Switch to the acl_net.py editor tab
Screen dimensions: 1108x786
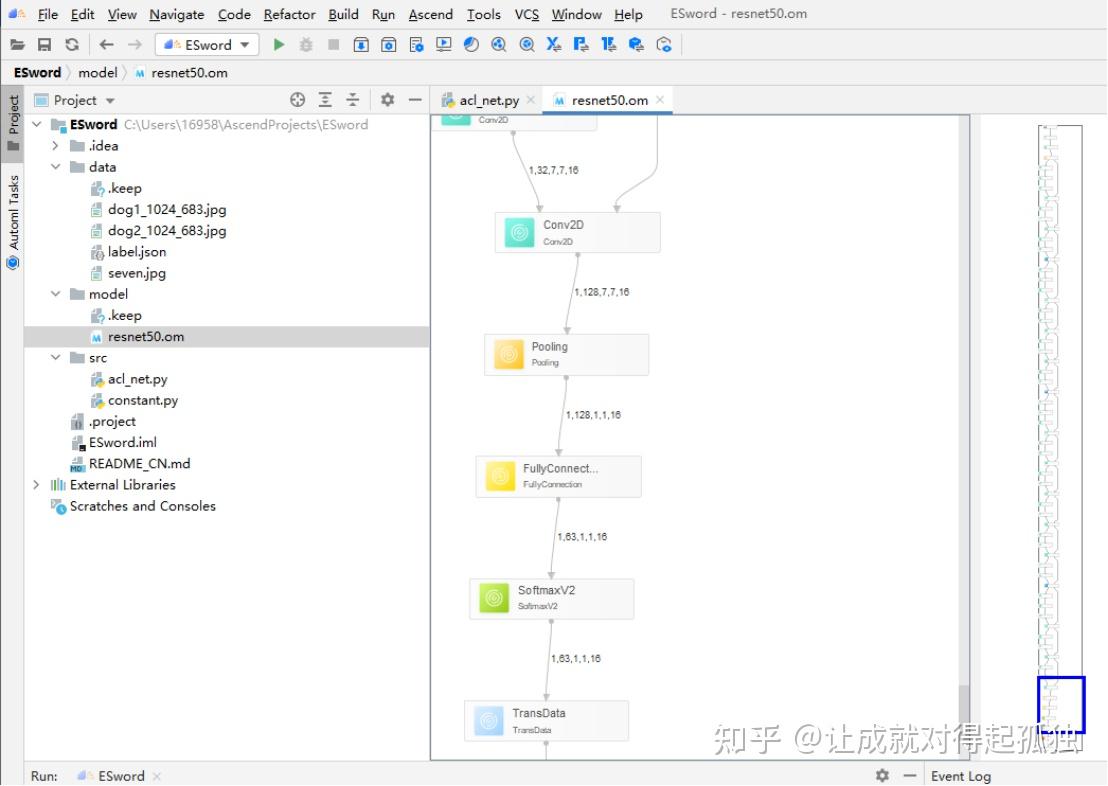coord(488,99)
